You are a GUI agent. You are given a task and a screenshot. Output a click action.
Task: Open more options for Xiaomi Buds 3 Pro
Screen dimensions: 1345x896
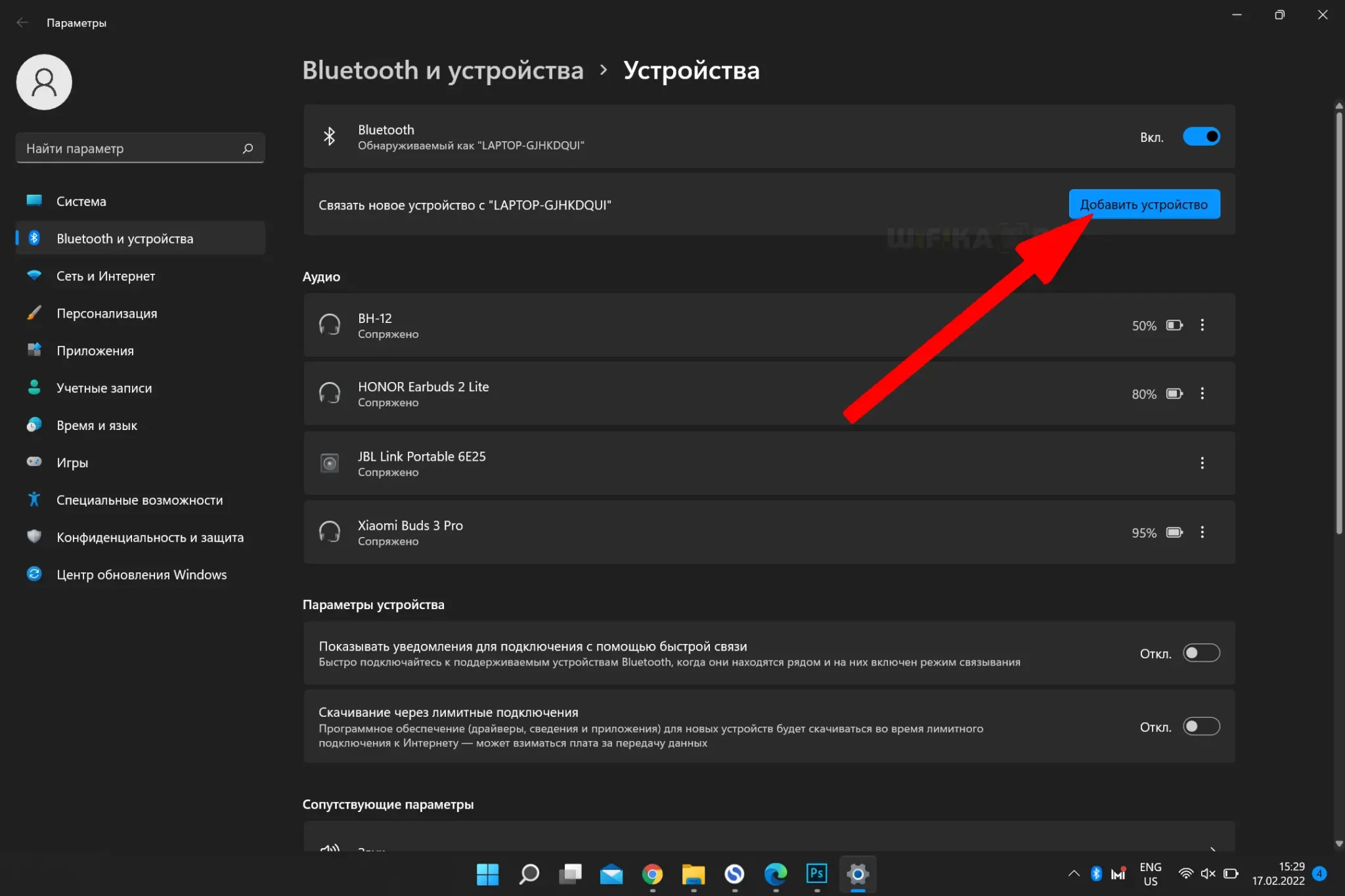point(1202,532)
